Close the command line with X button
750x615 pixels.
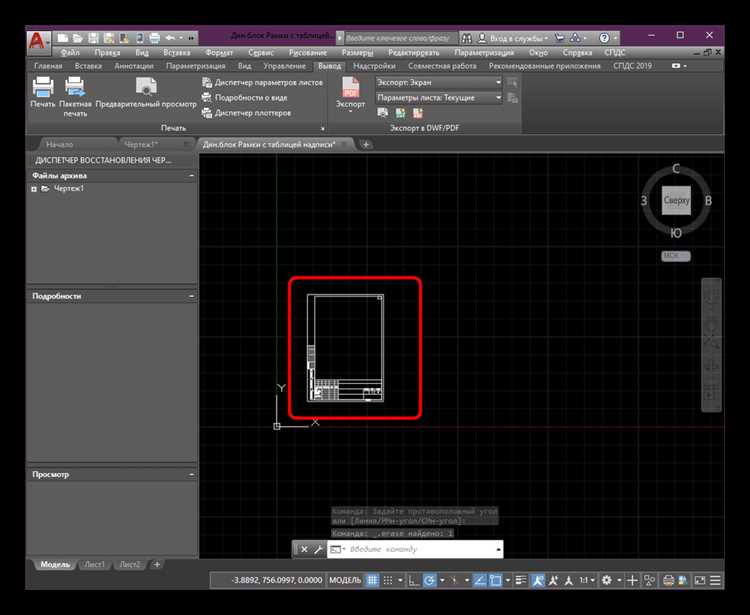[x=304, y=549]
